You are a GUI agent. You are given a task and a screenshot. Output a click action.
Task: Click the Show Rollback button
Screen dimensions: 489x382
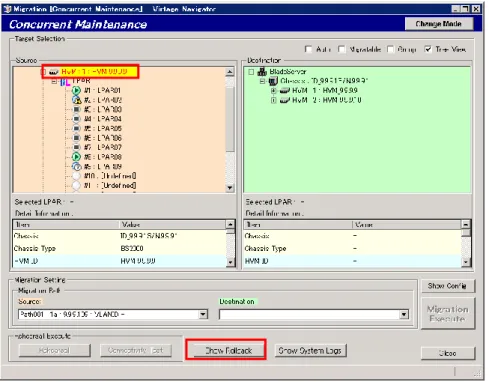[229, 350]
